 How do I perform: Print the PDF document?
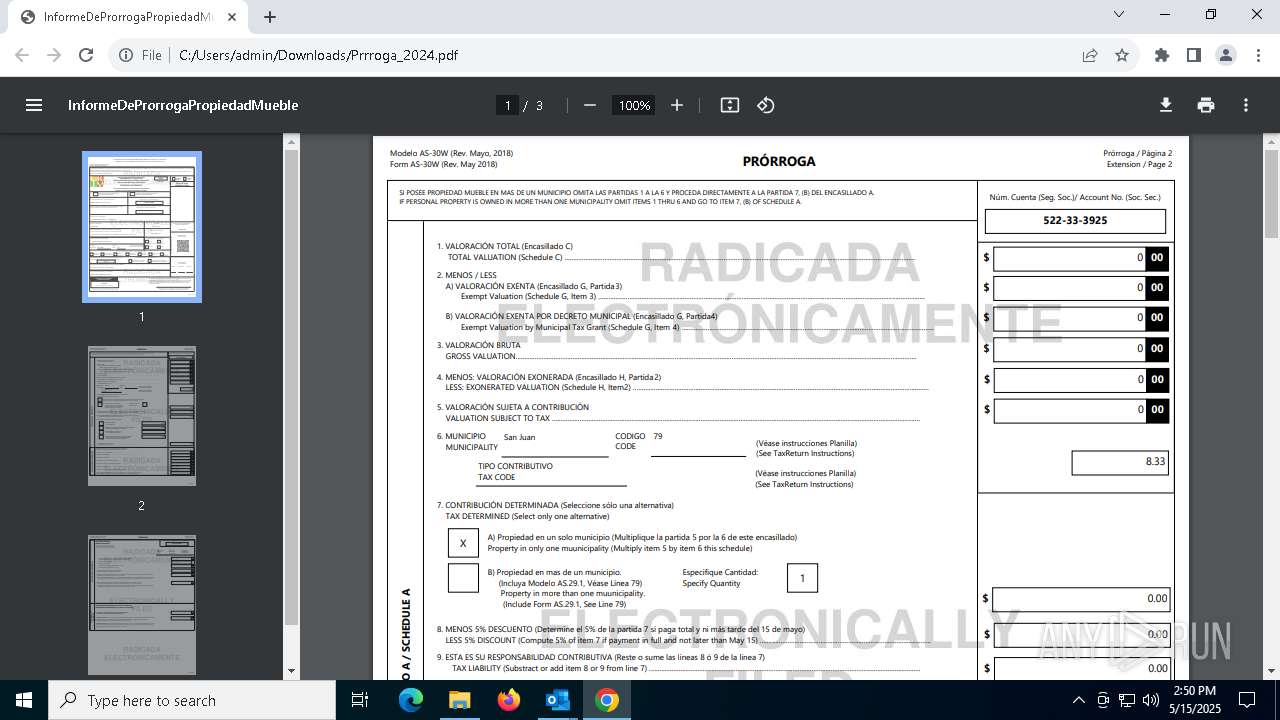point(1206,105)
